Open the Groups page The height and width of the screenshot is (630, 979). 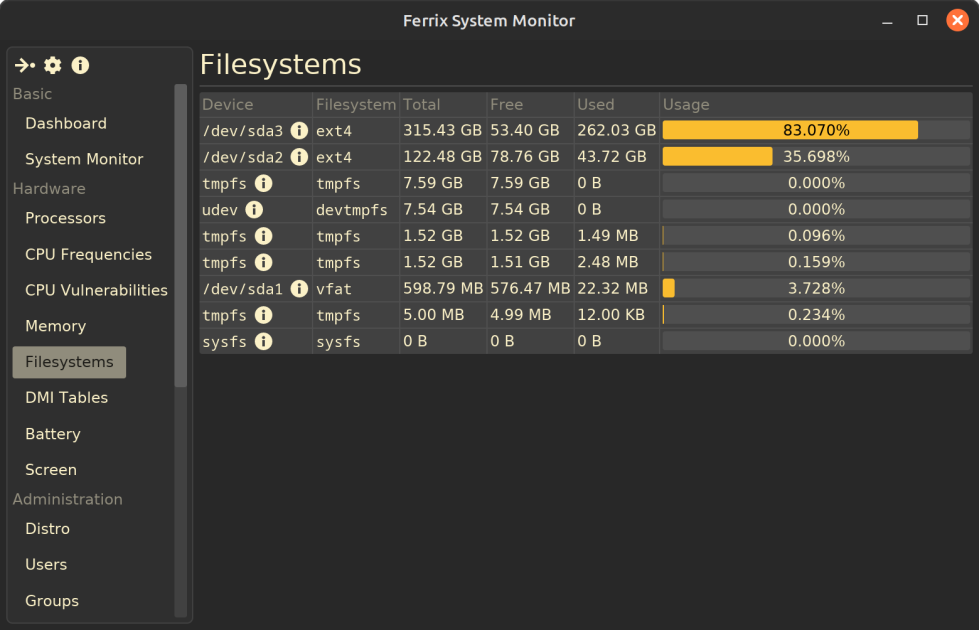pos(52,601)
